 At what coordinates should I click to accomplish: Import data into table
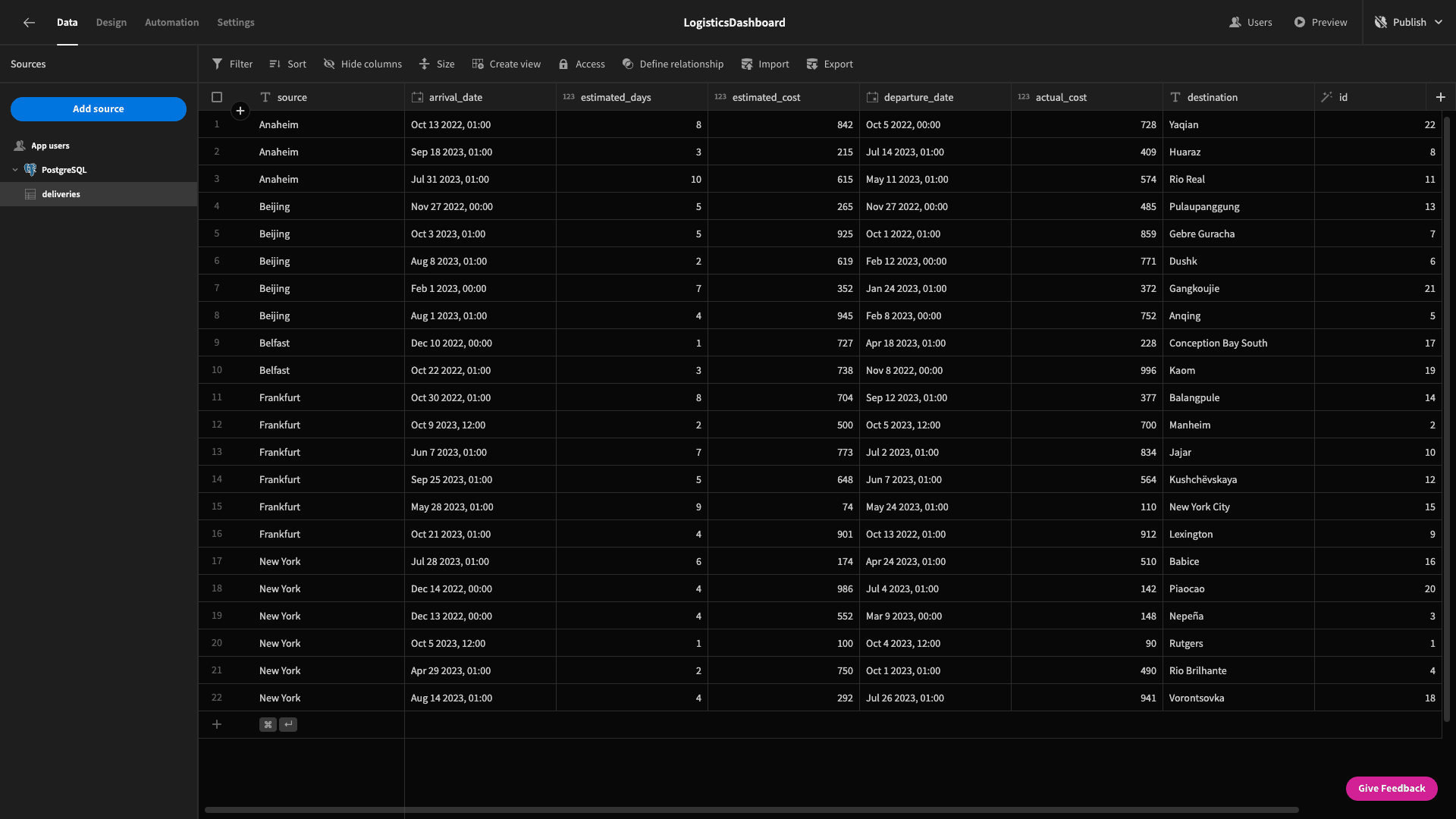click(765, 64)
